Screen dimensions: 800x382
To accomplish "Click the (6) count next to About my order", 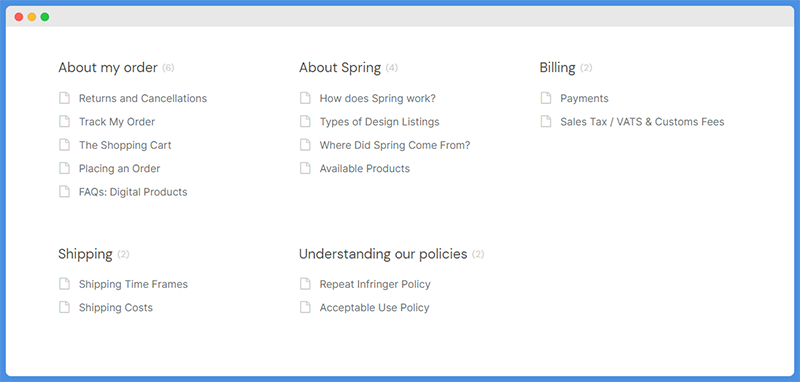I will click(x=168, y=68).
